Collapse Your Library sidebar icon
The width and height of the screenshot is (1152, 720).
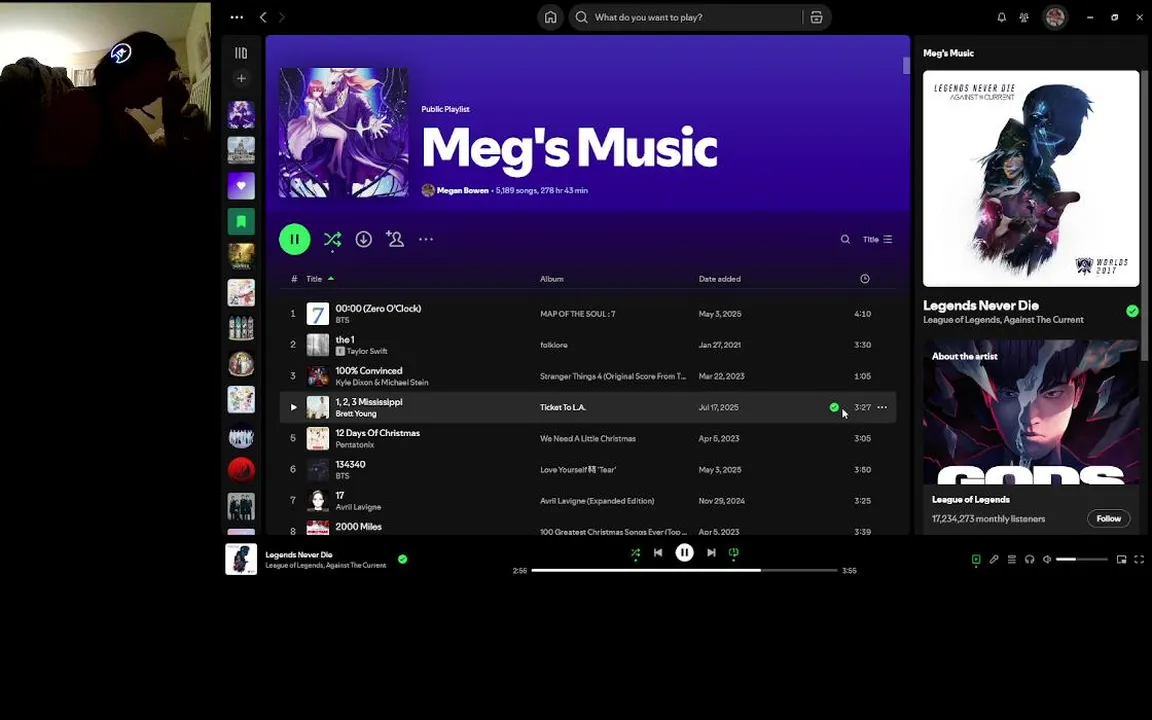[x=241, y=53]
